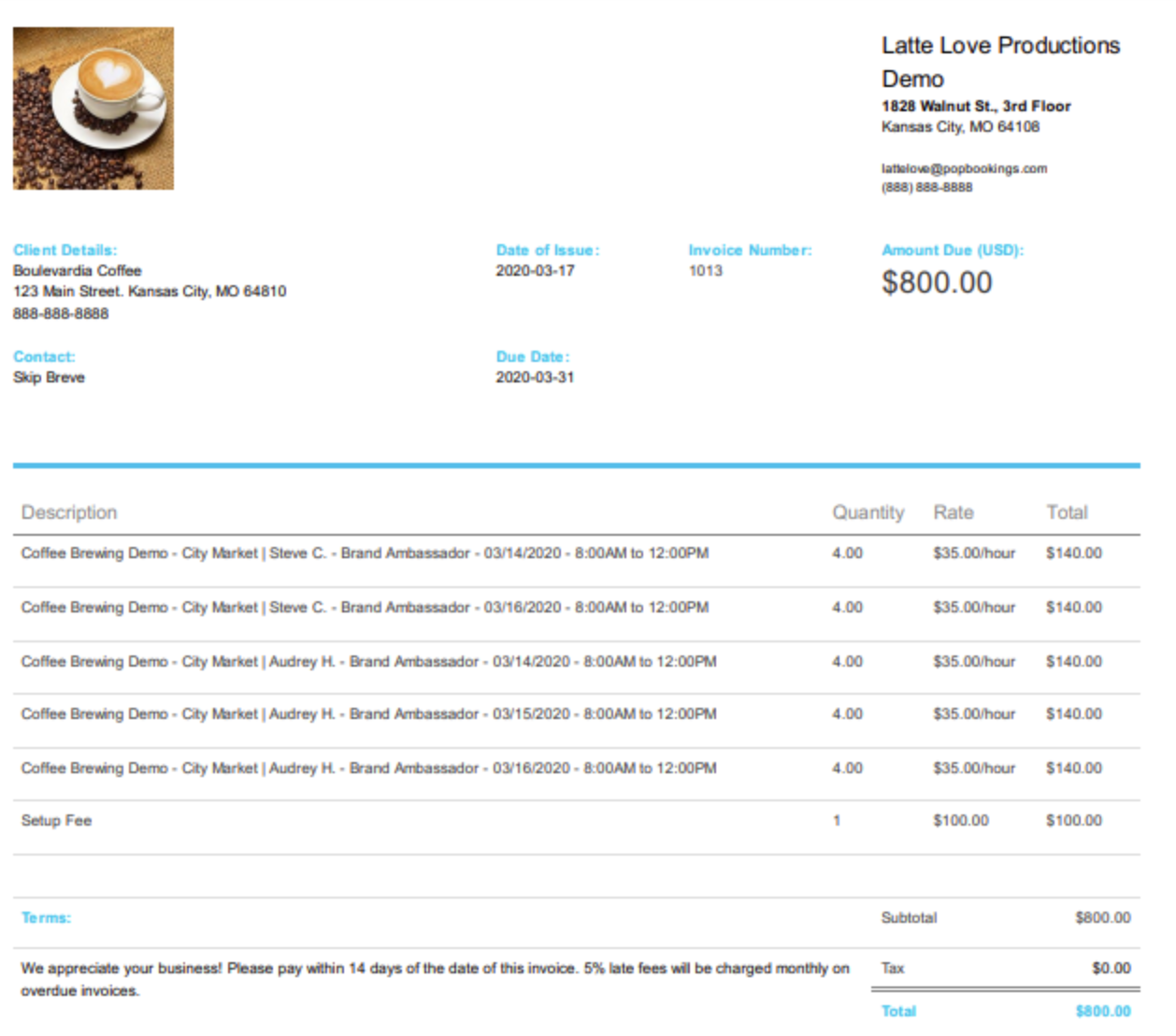
Task: Click the Description column header
Action: pyautogui.click(x=69, y=512)
